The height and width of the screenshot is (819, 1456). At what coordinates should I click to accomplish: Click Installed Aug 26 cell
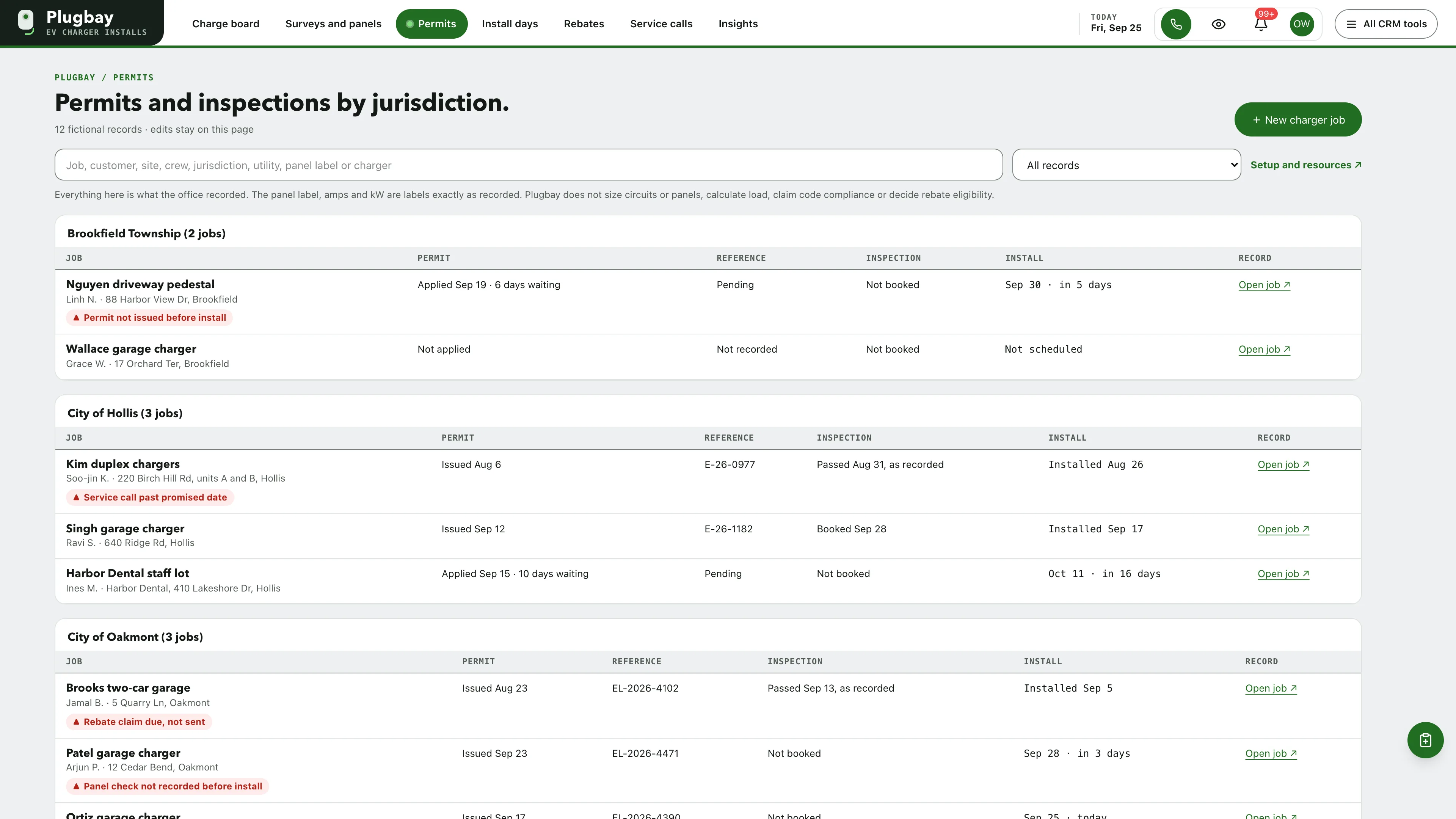1095,464
